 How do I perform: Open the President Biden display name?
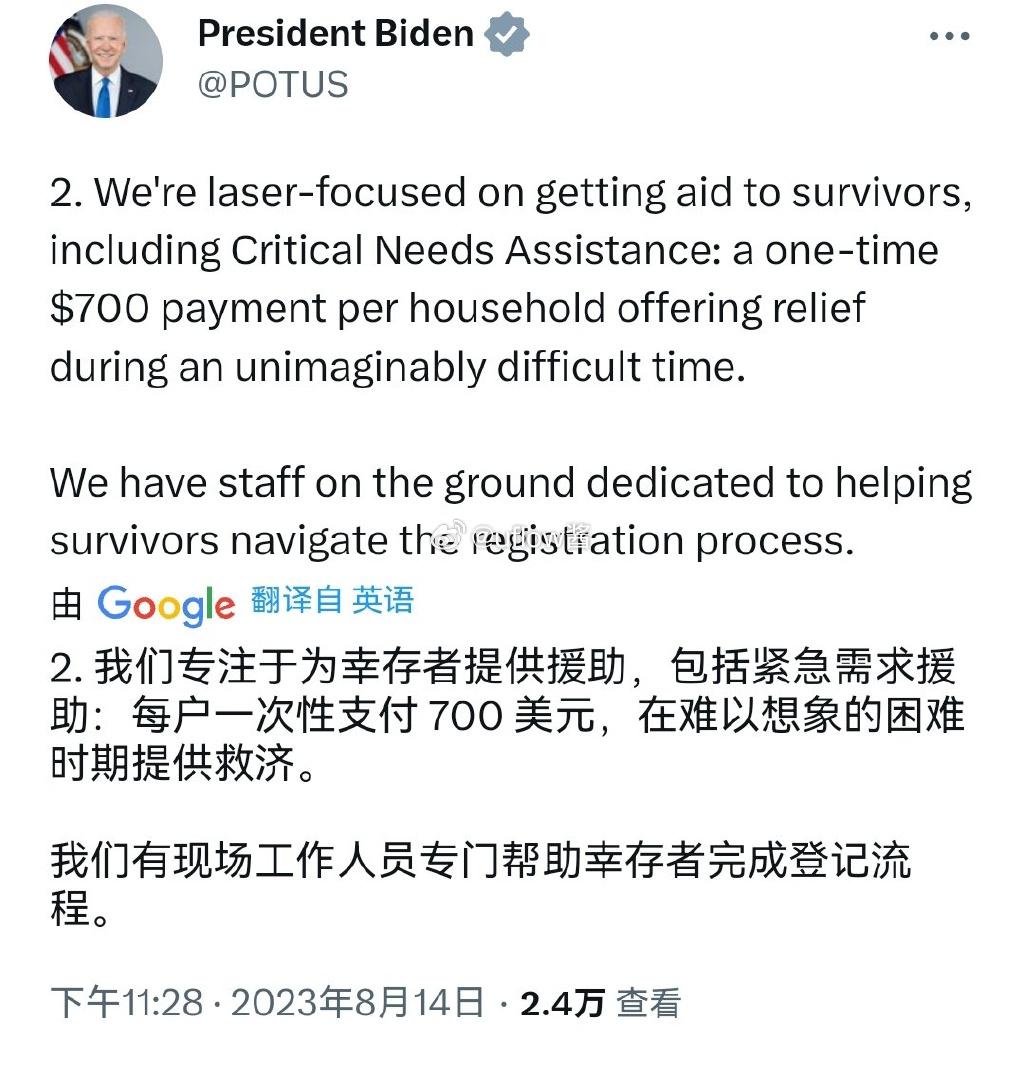click(x=335, y=33)
